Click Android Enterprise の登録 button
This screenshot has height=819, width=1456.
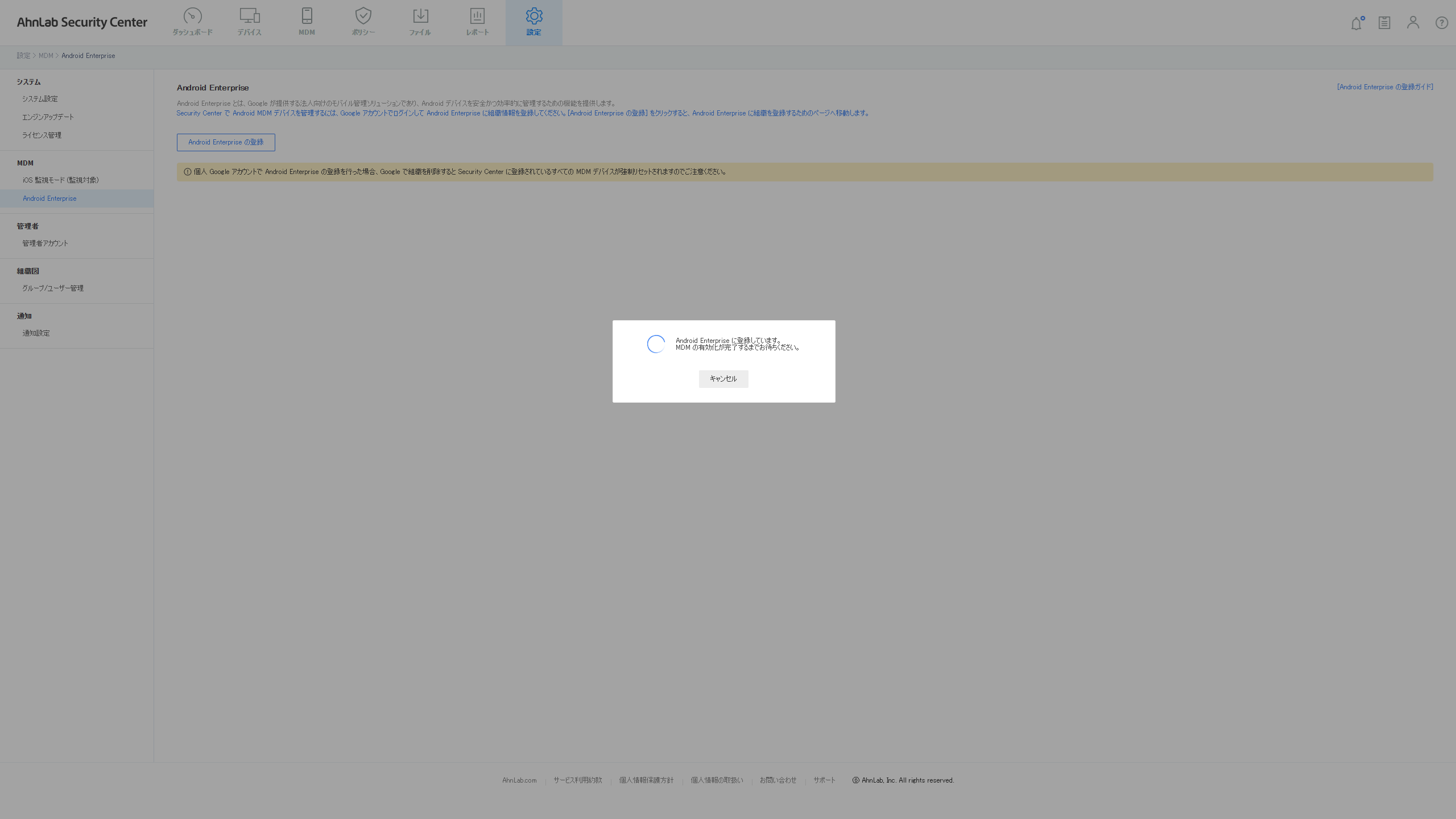[x=226, y=142]
